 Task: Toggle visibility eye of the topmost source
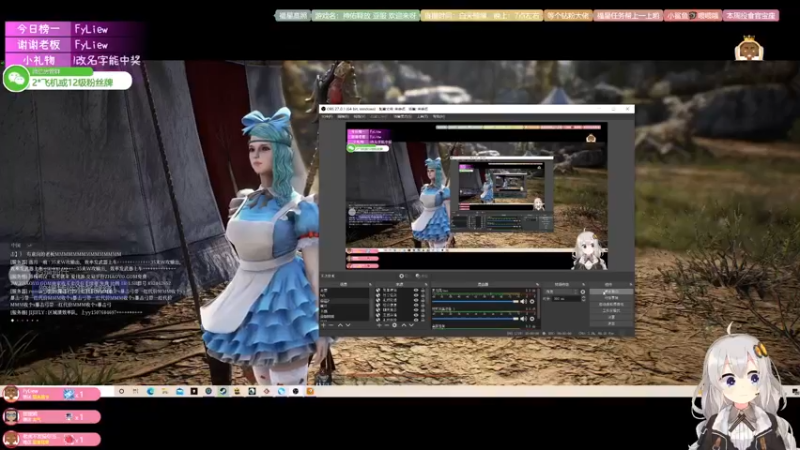pyautogui.click(x=416, y=290)
